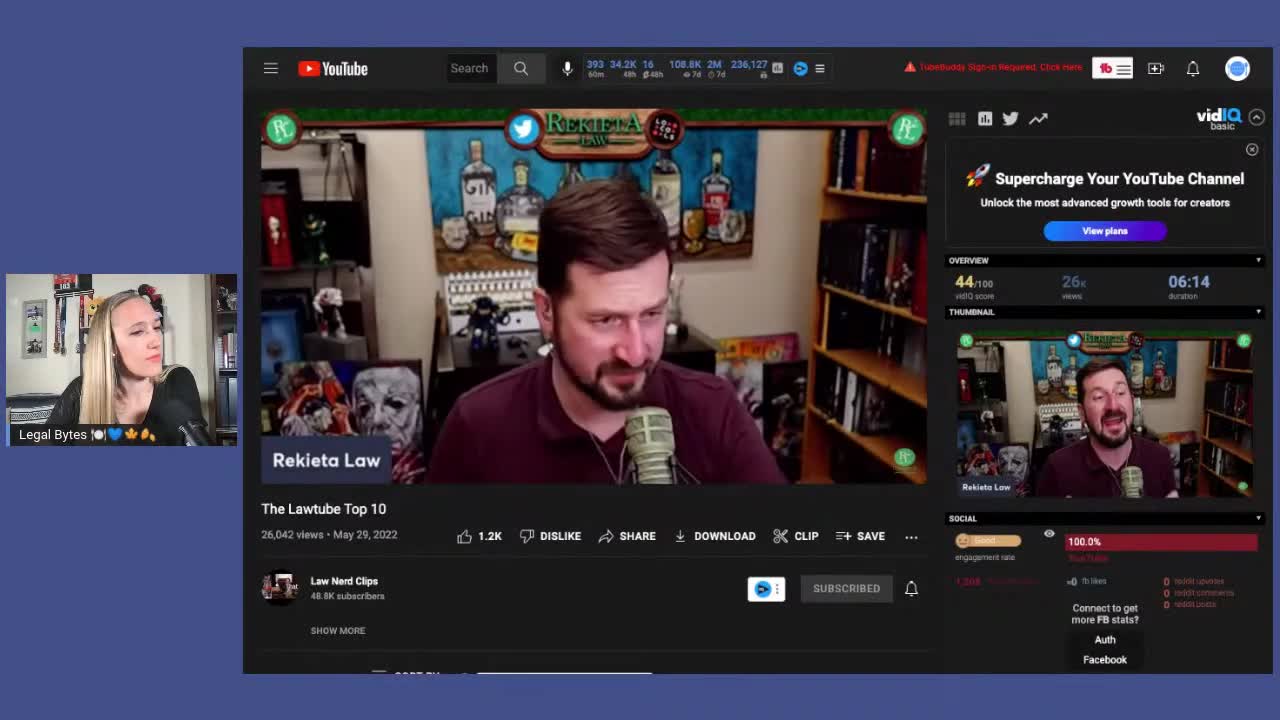Screen dimensions: 1280x720
Task: Open YouTube notifications bell in header
Action: [1193, 68]
